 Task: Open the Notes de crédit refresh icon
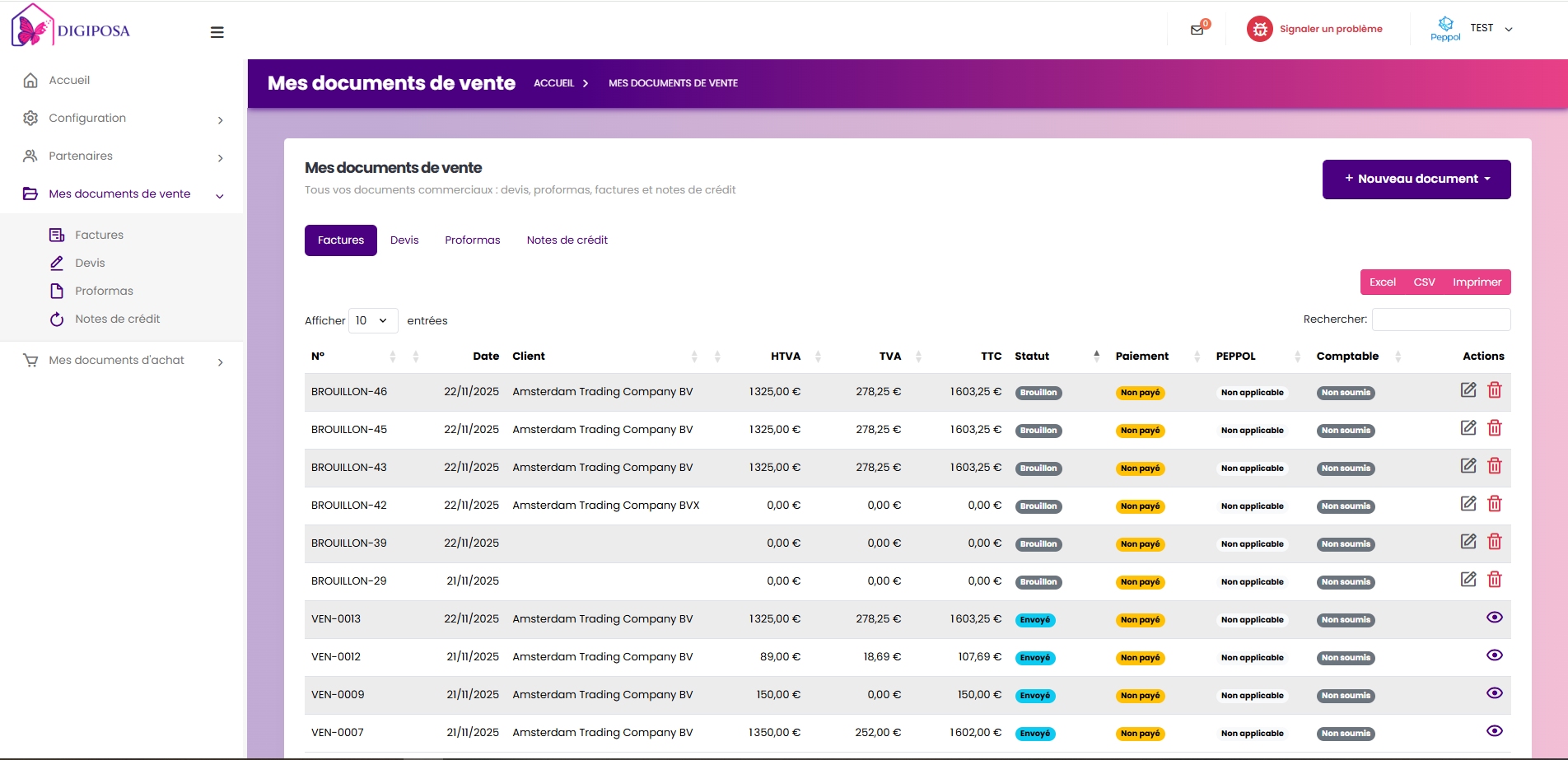57,319
